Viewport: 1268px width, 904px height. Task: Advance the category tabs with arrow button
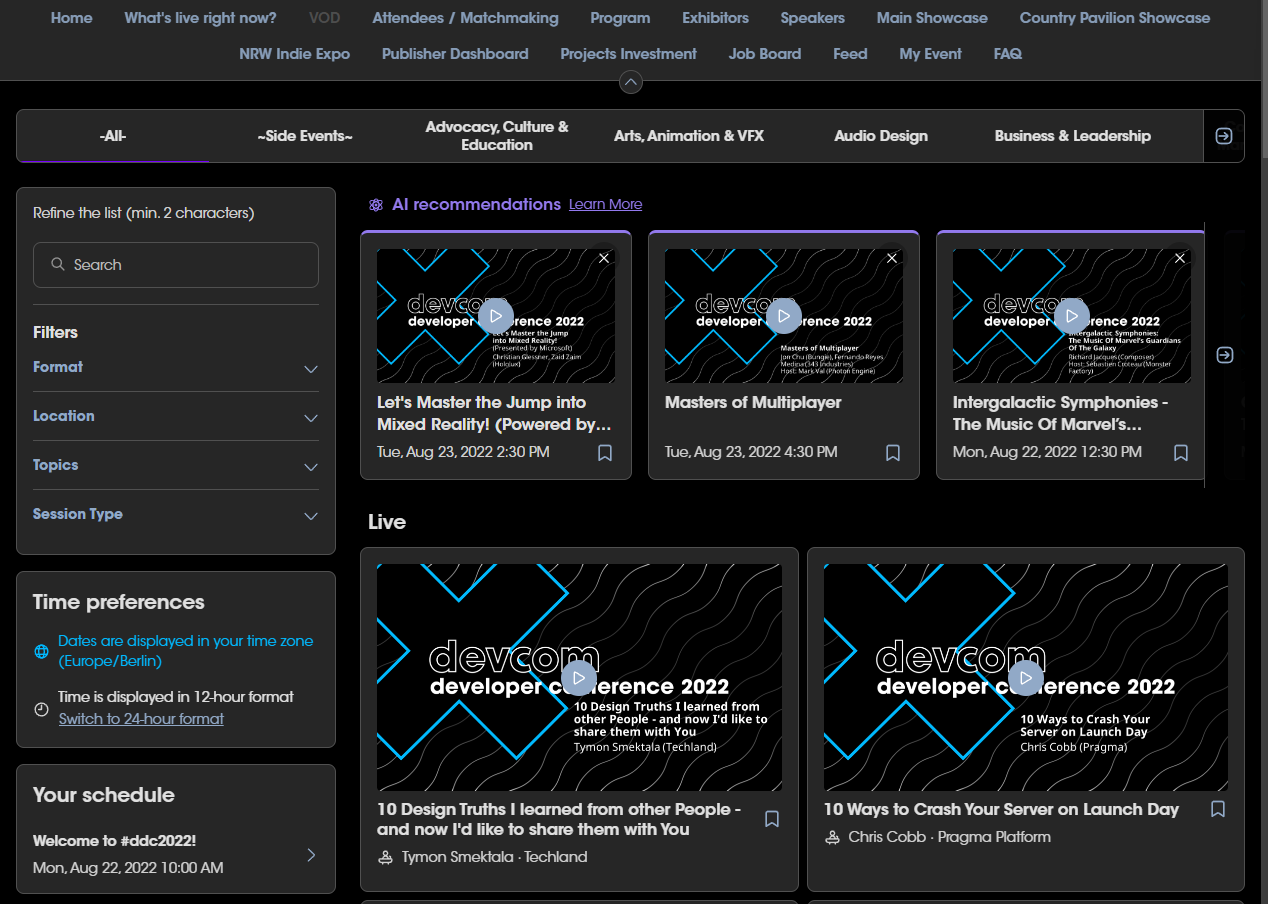(x=1224, y=136)
